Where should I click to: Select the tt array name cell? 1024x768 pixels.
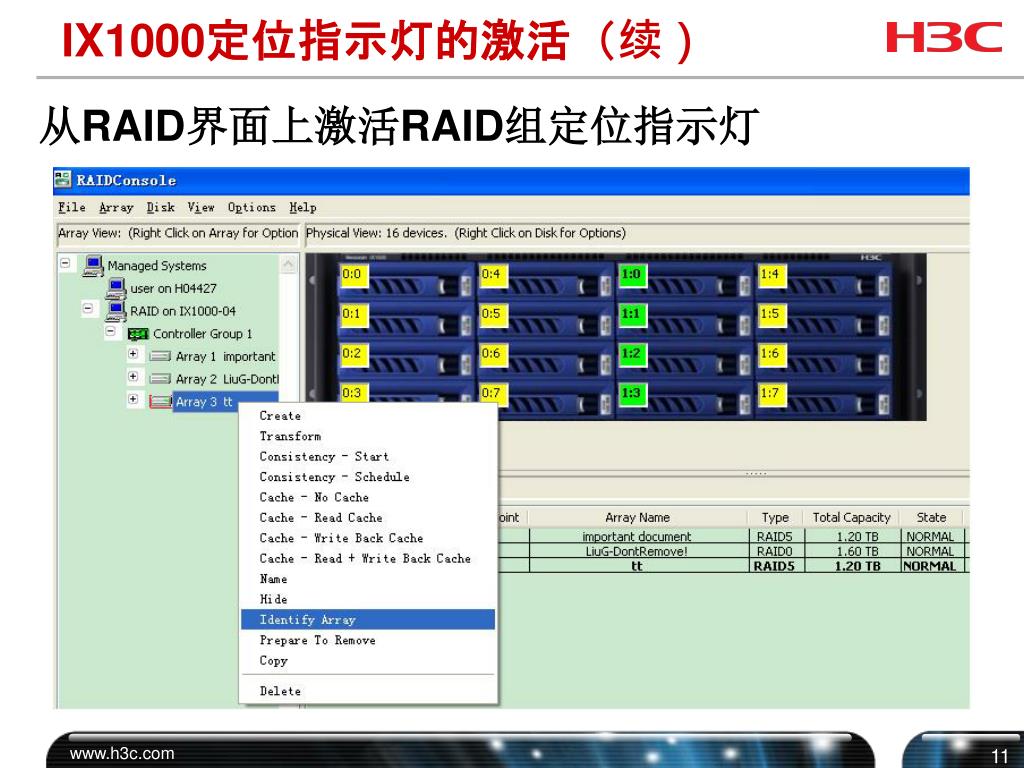(637, 566)
